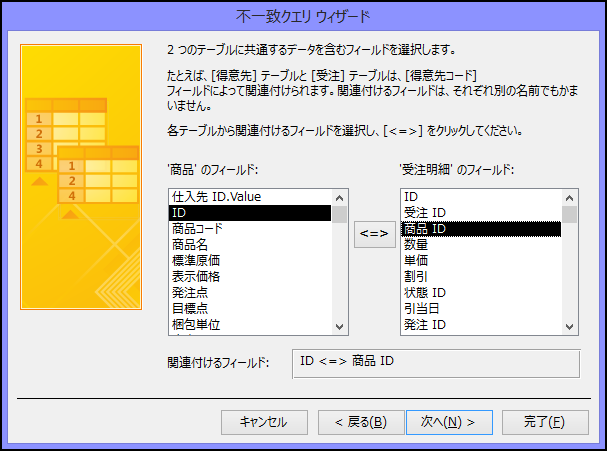Image resolution: width=607 pixels, height=451 pixels.
Task: Proceed with the 次へ(N) button
Action: 449,422
